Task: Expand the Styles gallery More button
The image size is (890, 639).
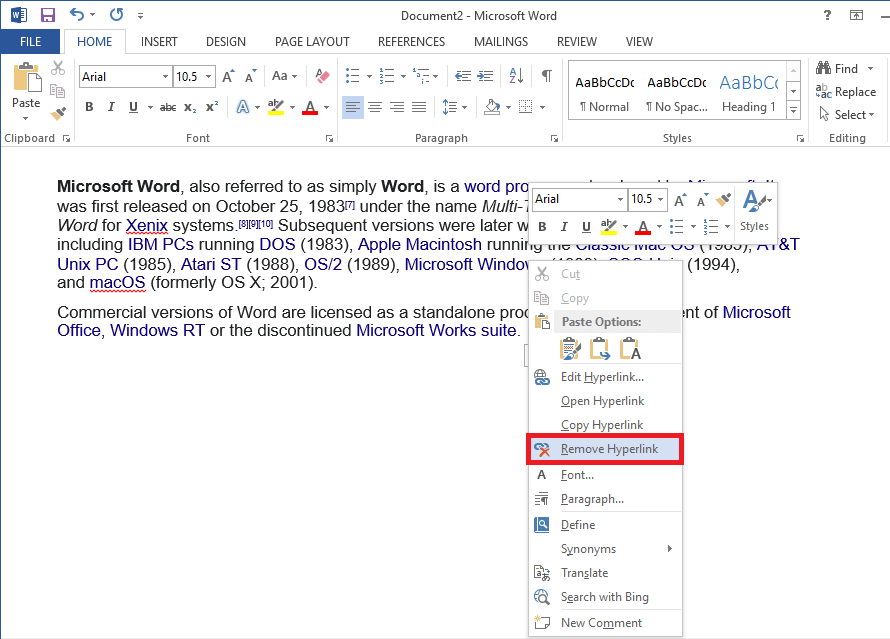Action: click(x=794, y=110)
